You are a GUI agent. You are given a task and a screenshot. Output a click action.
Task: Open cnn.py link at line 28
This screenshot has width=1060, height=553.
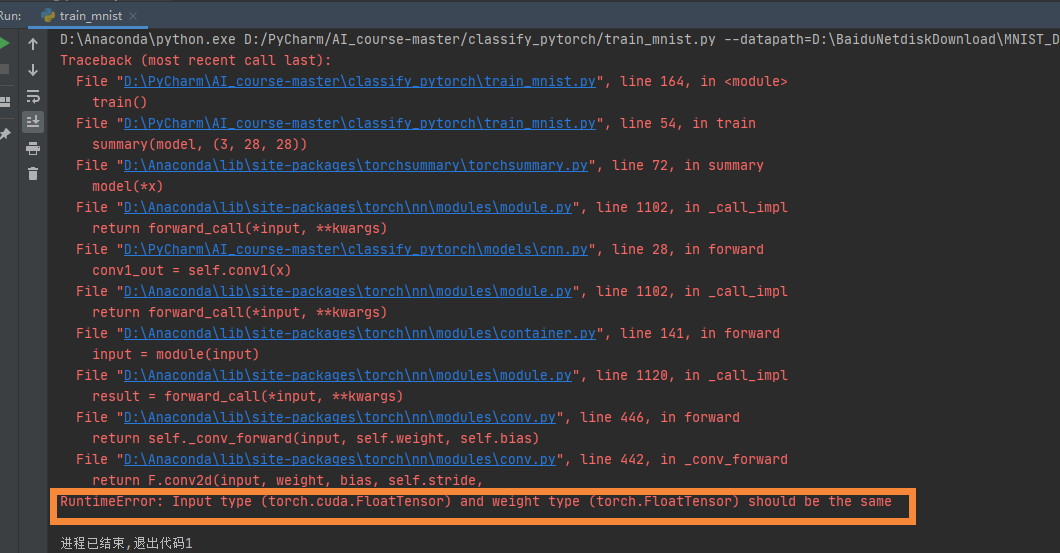(x=356, y=249)
